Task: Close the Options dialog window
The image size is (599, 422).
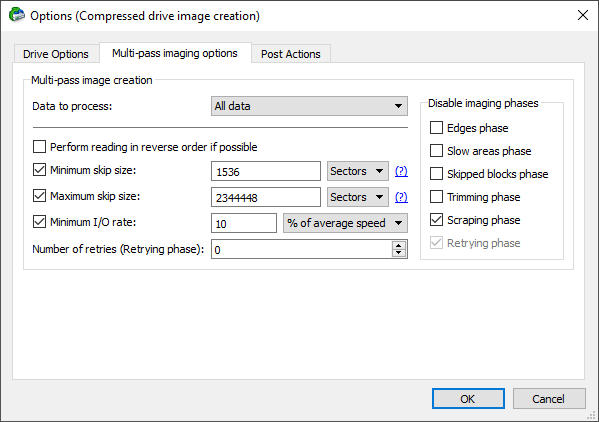Action: (583, 15)
